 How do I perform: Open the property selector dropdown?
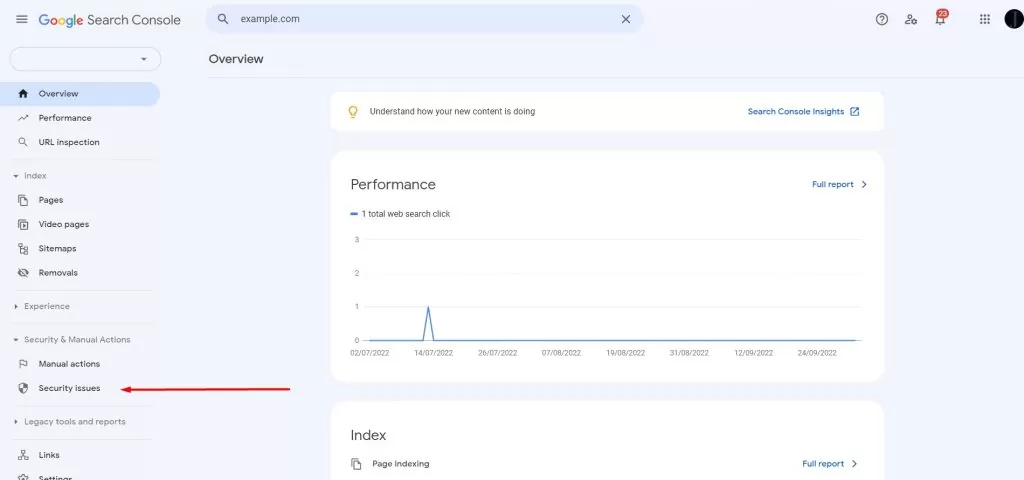pyautogui.click(x=86, y=59)
